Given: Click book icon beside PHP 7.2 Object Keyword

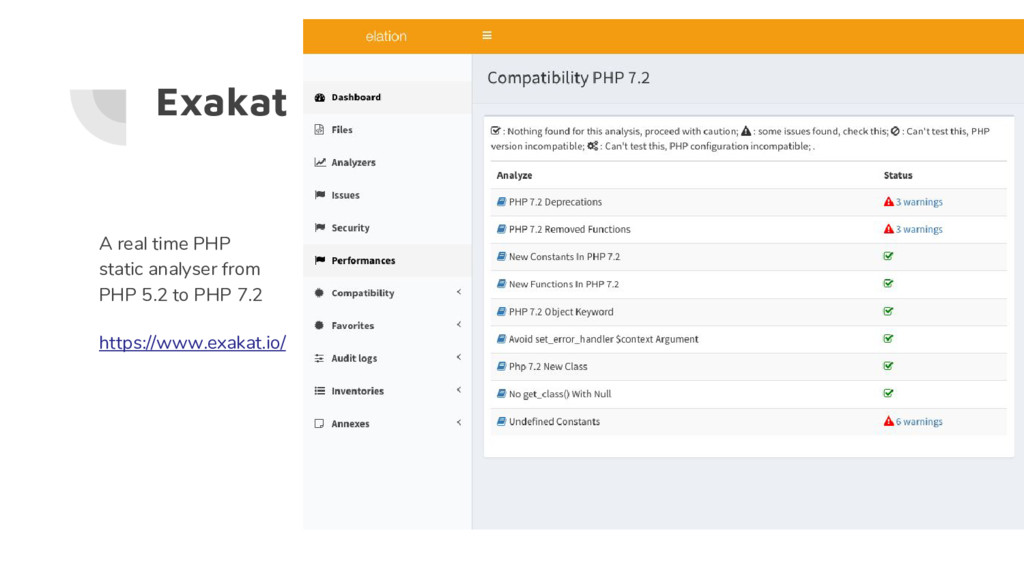Looking at the screenshot, I should point(501,312).
